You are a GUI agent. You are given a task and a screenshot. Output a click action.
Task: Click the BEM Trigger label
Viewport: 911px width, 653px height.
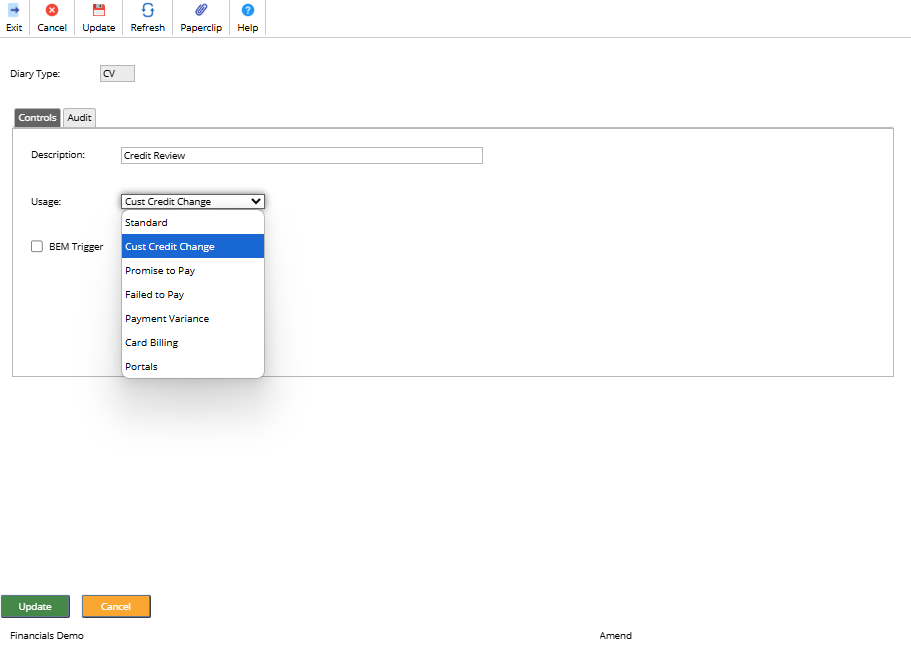point(76,247)
